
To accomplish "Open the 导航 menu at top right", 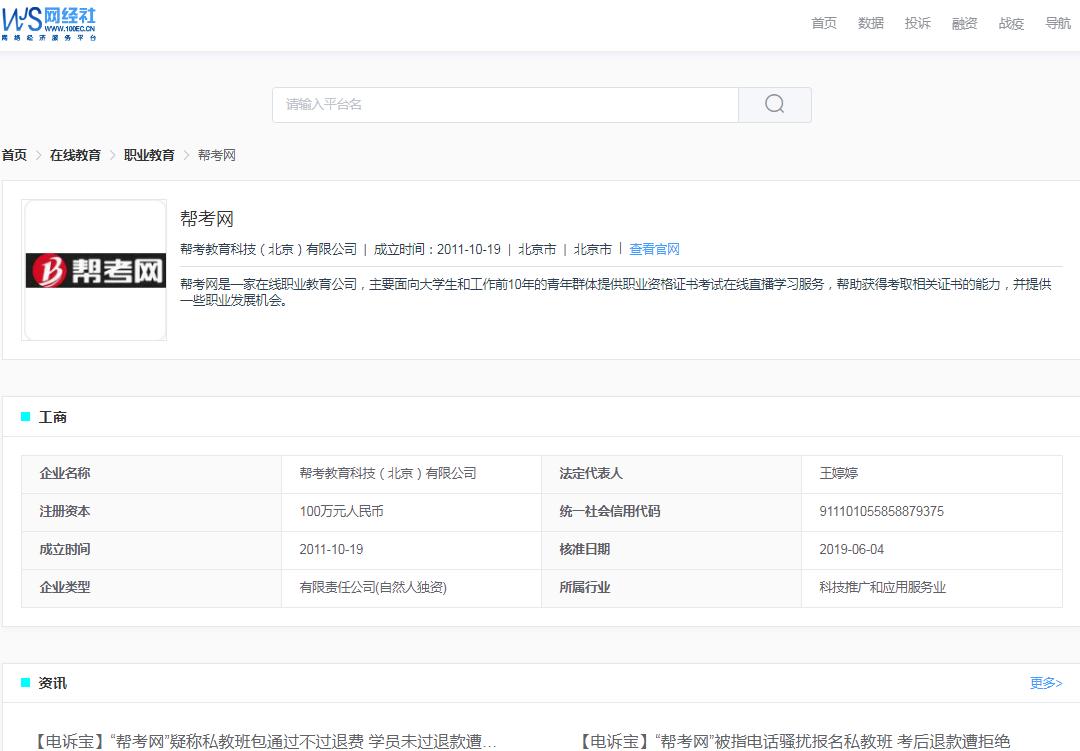I will pyautogui.click(x=1057, y=23).
